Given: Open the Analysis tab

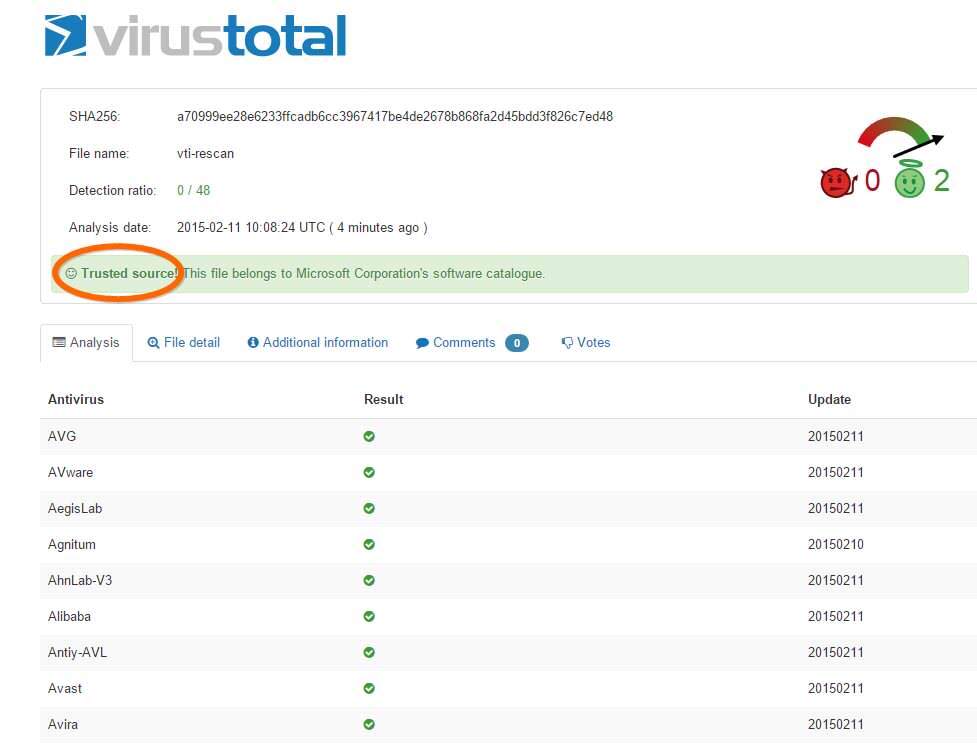Looking at the screenshot, I should point(86,343).
